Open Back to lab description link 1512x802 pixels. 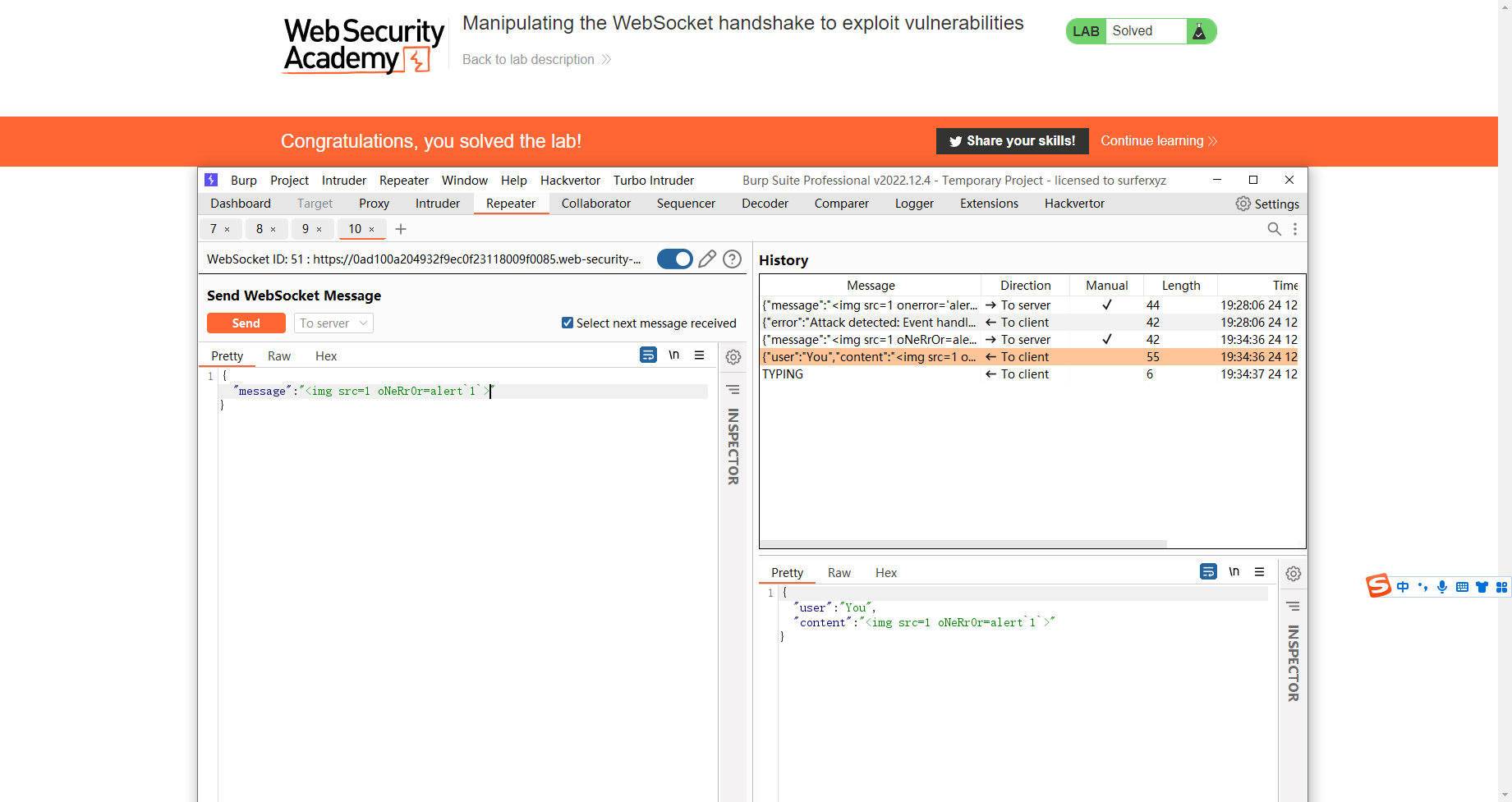[x=529, y=59]
